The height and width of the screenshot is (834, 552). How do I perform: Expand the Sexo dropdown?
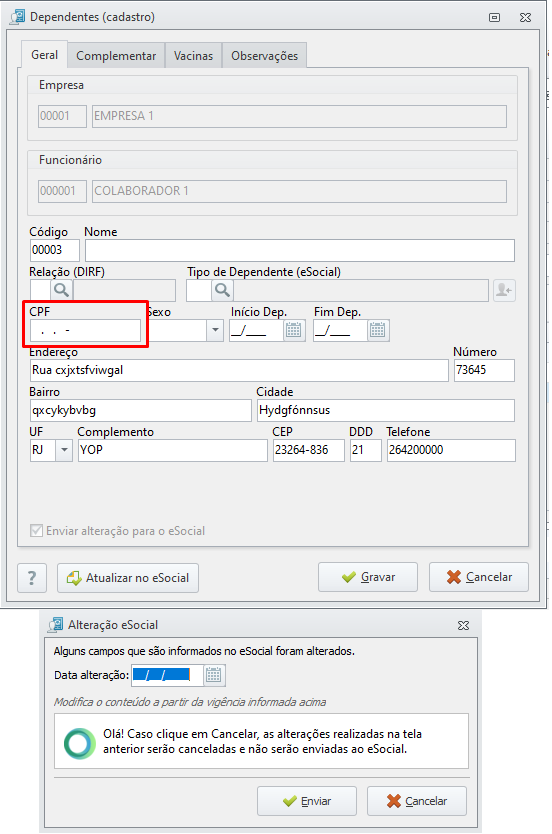(x=215, y=330)
